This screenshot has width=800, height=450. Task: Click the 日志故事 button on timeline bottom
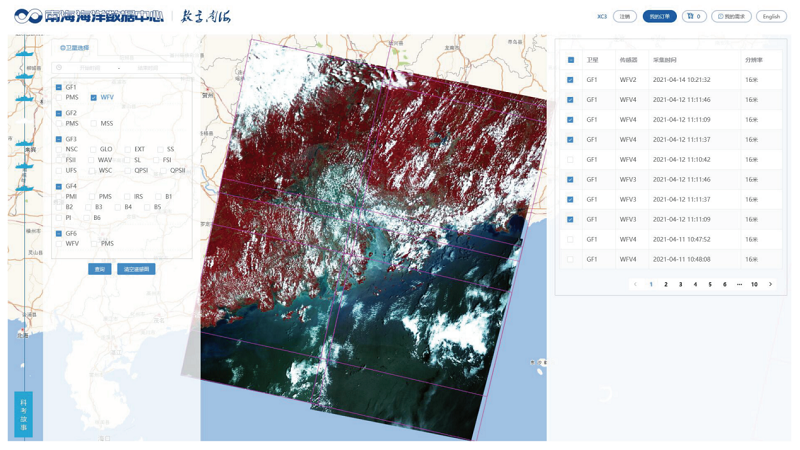click(x=23, y=414)
